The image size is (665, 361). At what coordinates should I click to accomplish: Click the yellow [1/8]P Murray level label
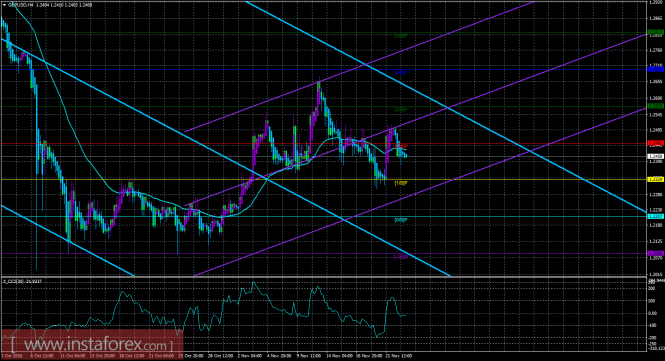(401, 183)
